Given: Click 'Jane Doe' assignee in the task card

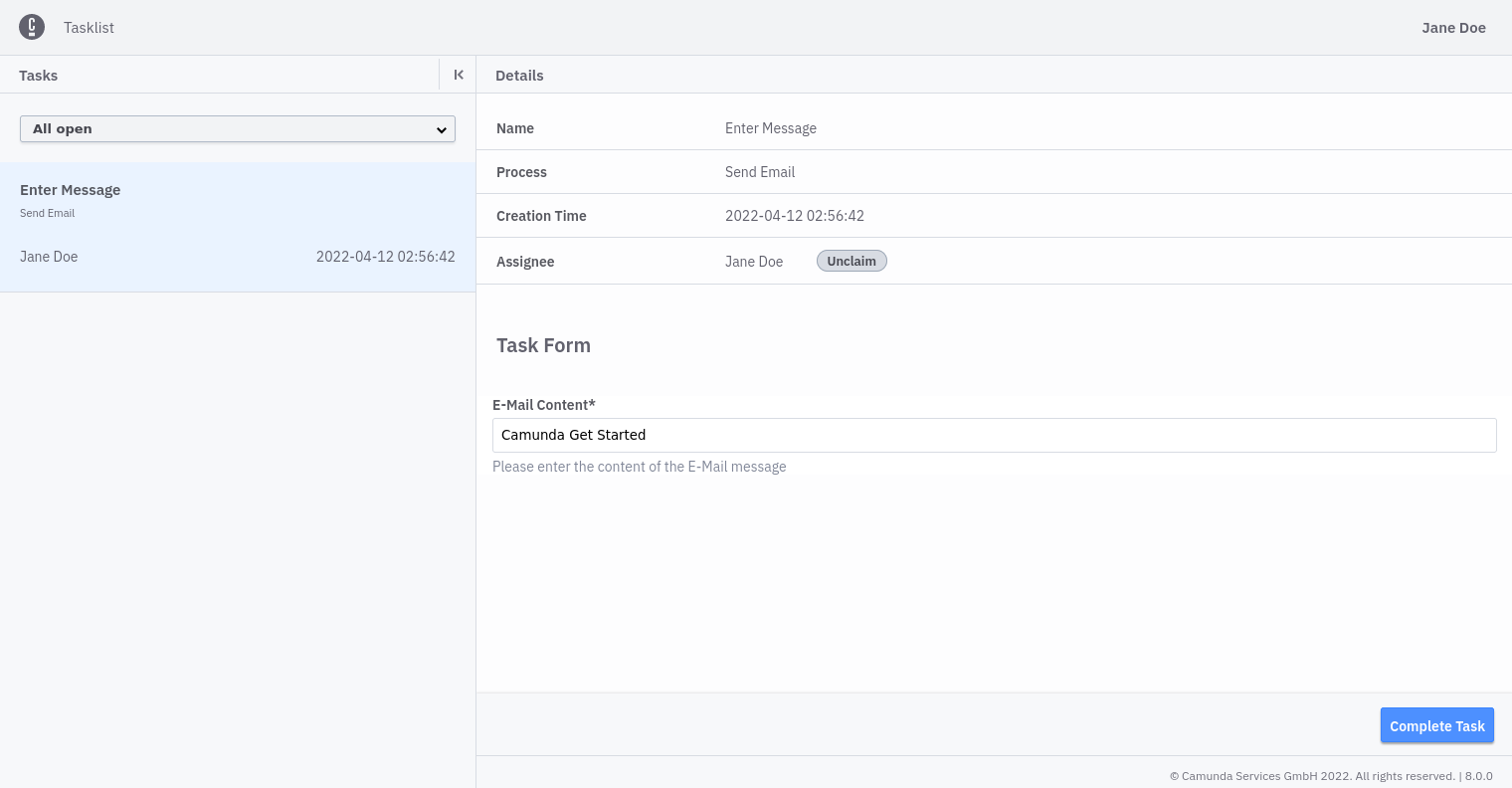Looking at the screenshot, I should pyautogui.click(x=49, y=257).
